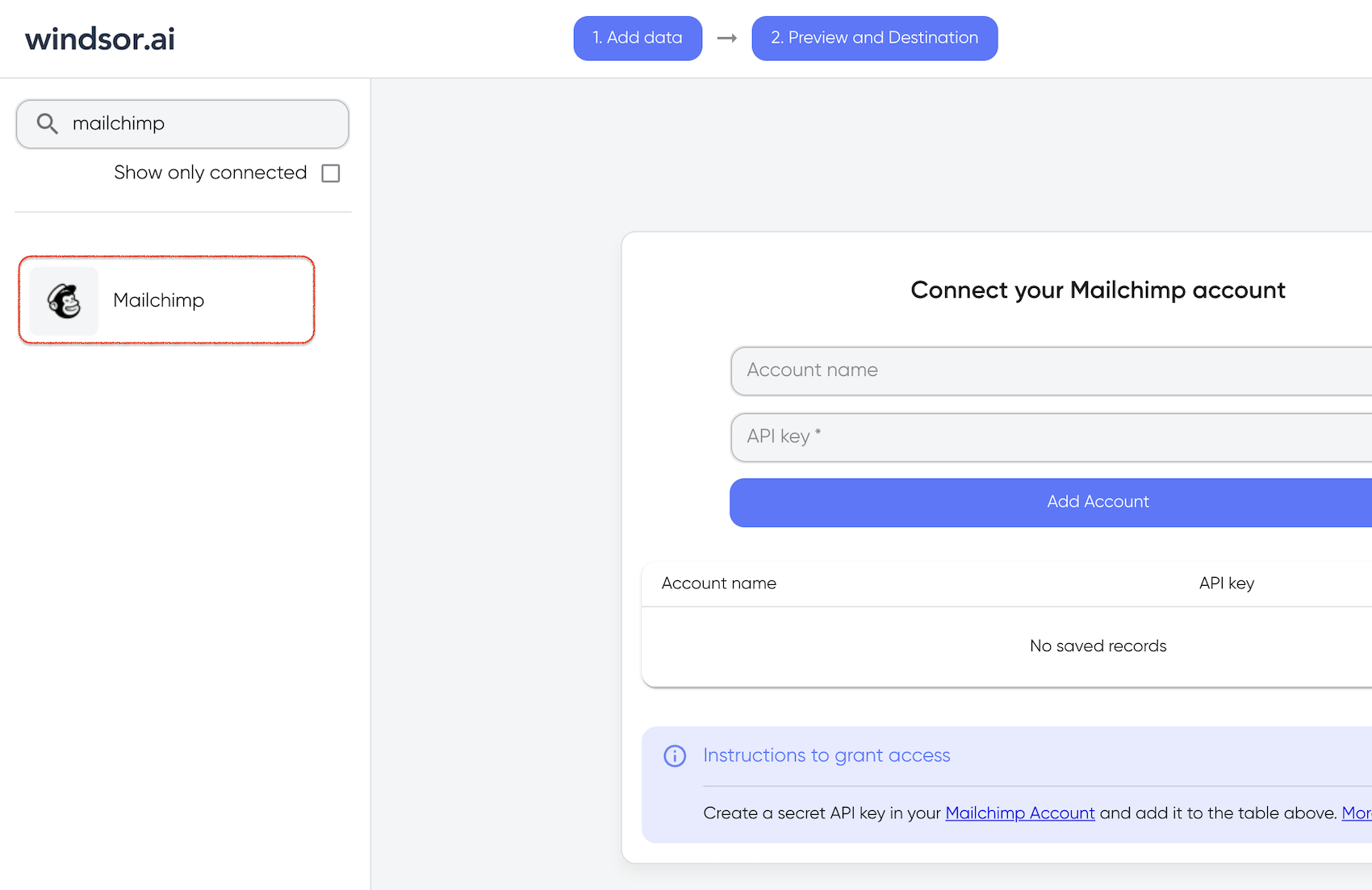Click the API key input field

(1051, 437)
